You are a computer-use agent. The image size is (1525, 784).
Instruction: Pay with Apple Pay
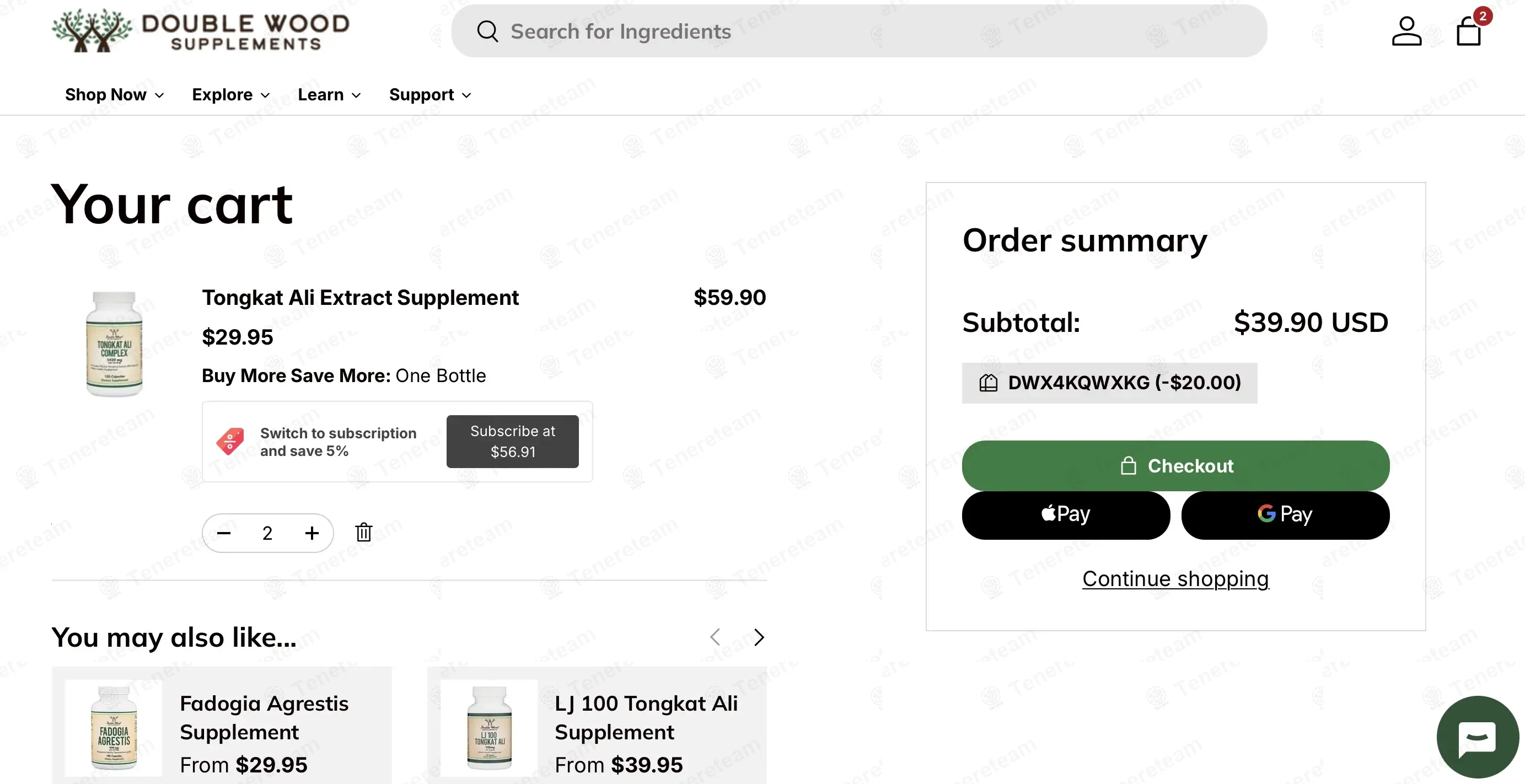coord(1066,514)
